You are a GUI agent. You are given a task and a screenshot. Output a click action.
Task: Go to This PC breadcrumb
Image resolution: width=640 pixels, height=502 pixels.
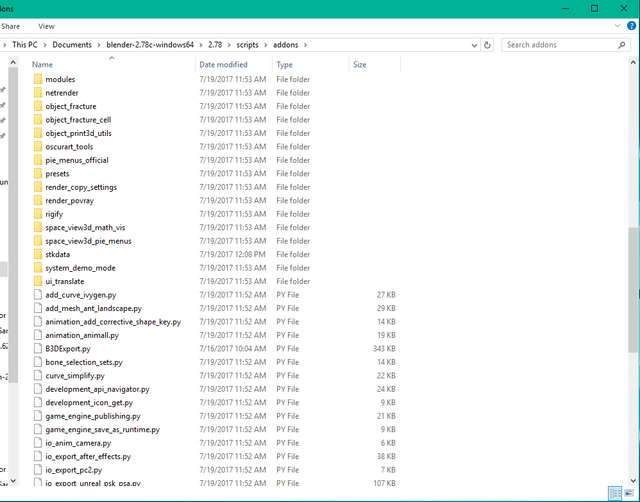[24, 45]
